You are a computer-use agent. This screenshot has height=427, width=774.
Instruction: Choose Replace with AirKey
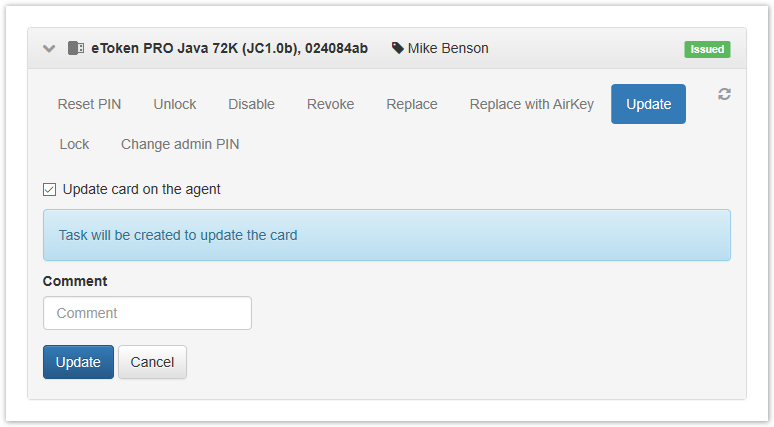(x=532, y=104)
